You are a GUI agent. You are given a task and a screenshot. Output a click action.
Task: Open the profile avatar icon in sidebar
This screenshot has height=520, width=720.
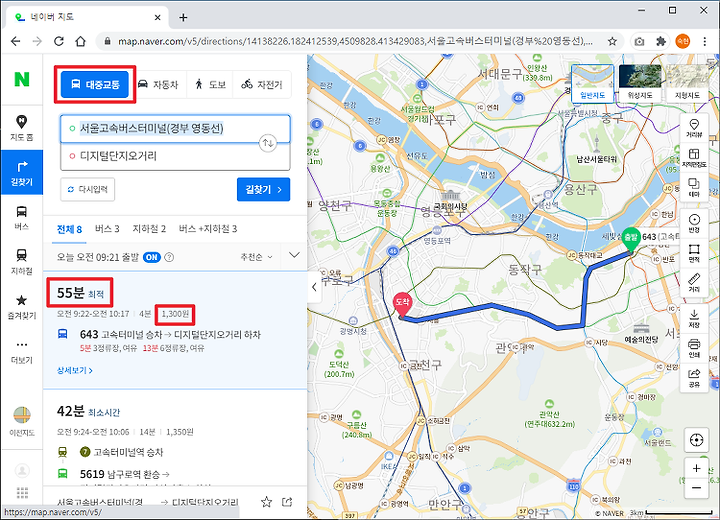(x=22, y=470)
